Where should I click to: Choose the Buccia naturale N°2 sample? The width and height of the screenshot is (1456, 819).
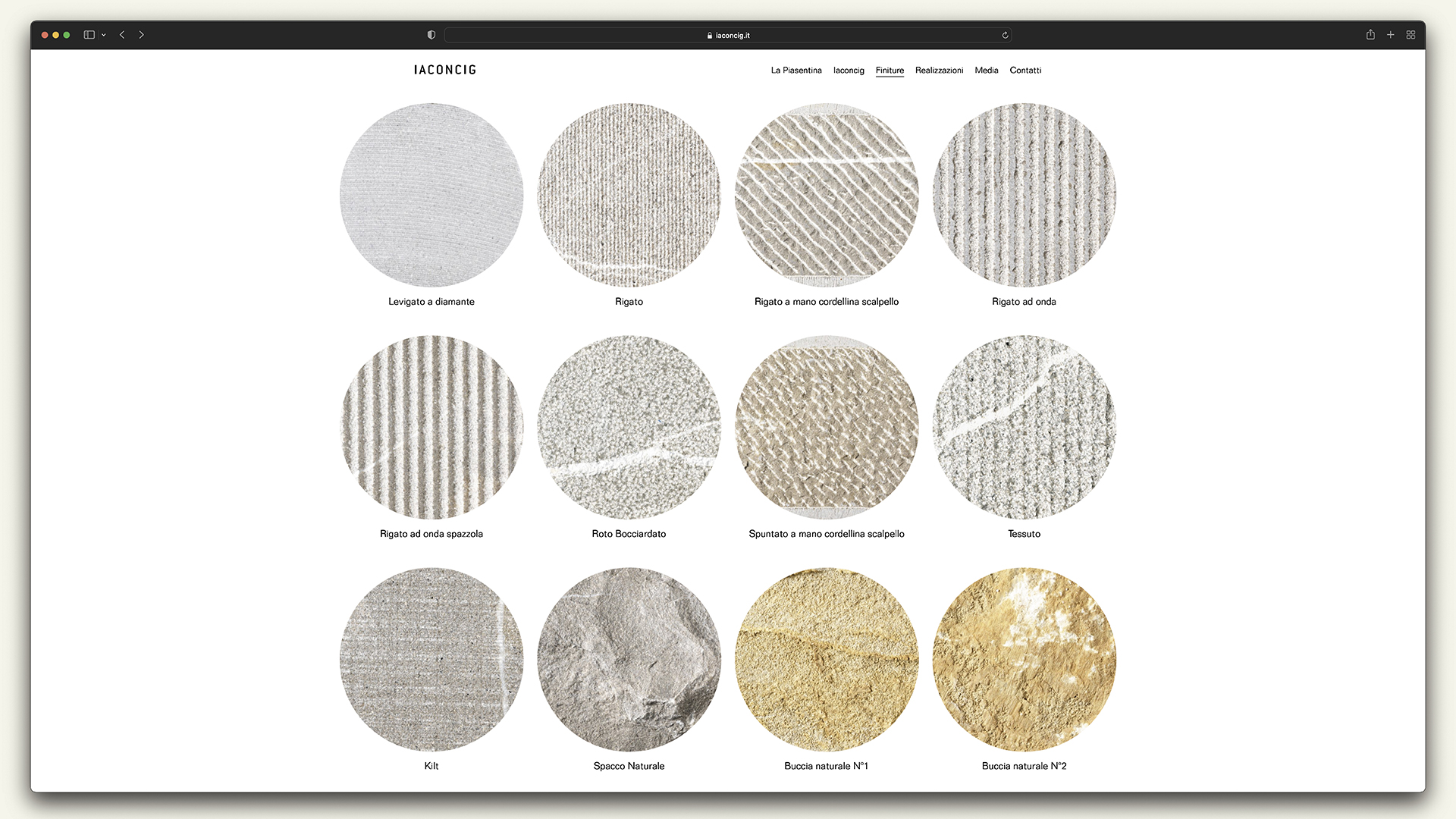pos(1025,659)
